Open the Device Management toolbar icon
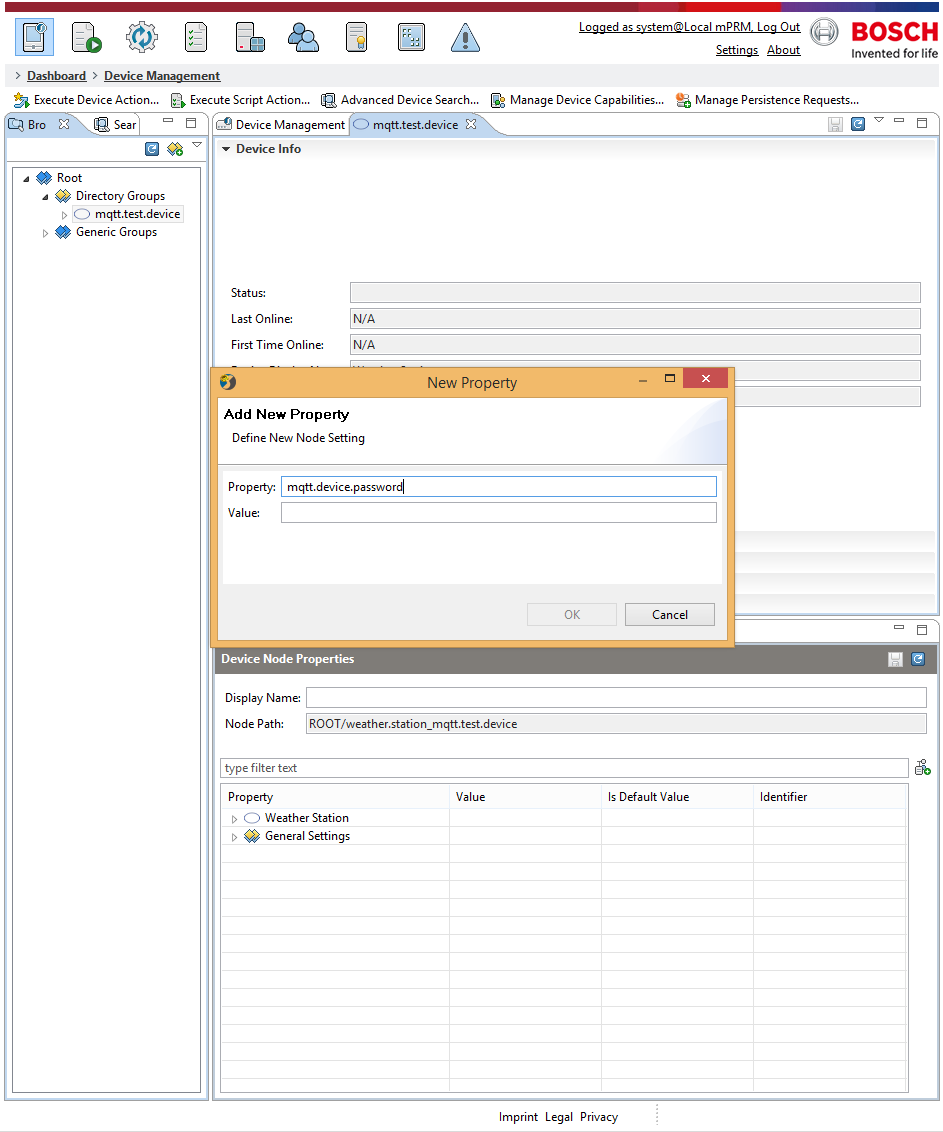This screenshot has height=1132, width=943. pyautogui.click(x=34, y=37)
